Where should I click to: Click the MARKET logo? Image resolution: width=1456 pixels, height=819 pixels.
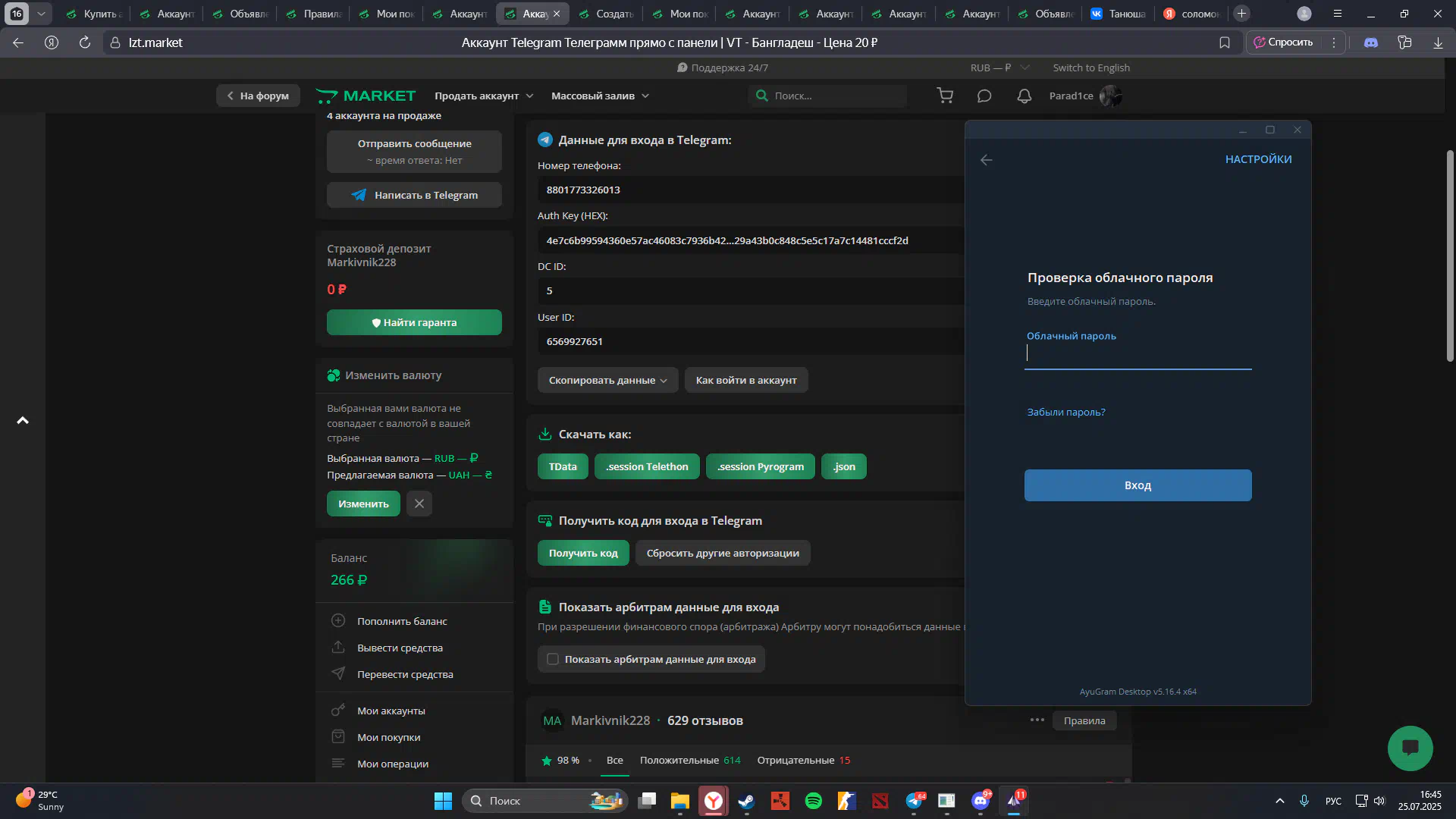tap(366, 96)
